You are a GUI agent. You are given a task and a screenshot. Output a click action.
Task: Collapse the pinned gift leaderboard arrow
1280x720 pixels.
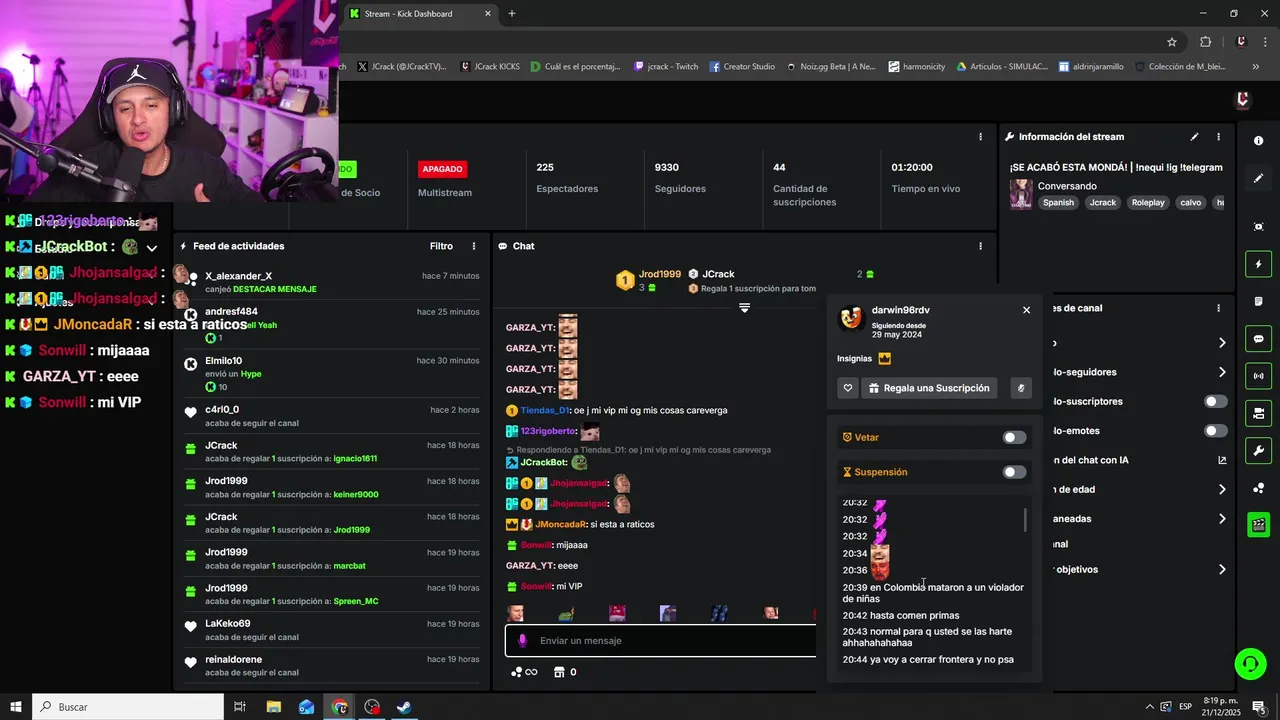[x=744, y=308]
